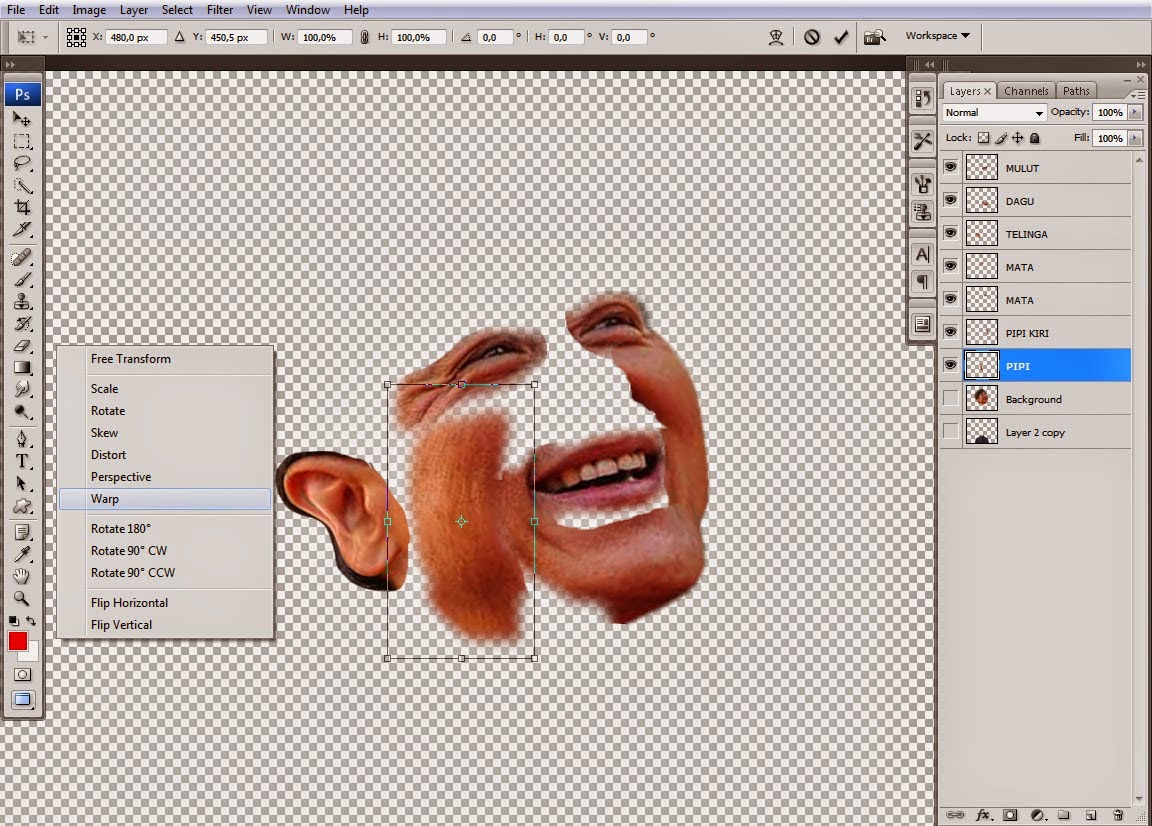
Task: Select the Lasso tool
Action: (x=22, y=163)
